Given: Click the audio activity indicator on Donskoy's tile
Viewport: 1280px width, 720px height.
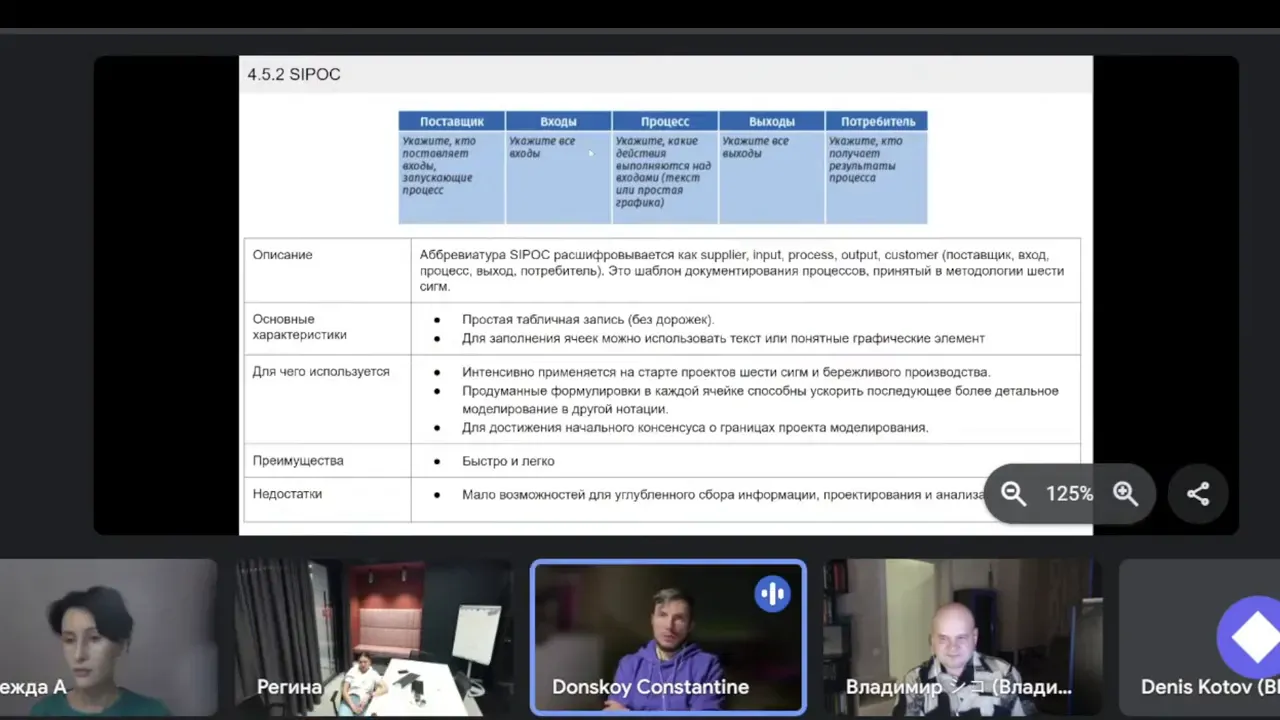Looking at the screenshot, I should [x=772, y=593].
